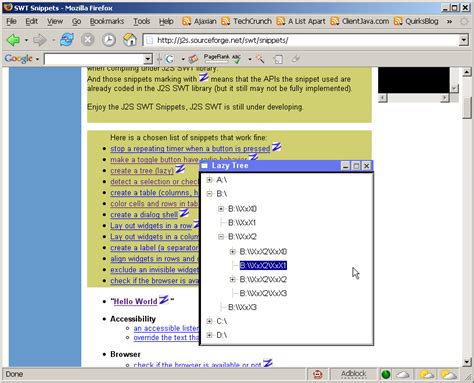Viewport: 474px width, 383px height.
Task: Click the Google toolbar search field
Action: point(94,59)
